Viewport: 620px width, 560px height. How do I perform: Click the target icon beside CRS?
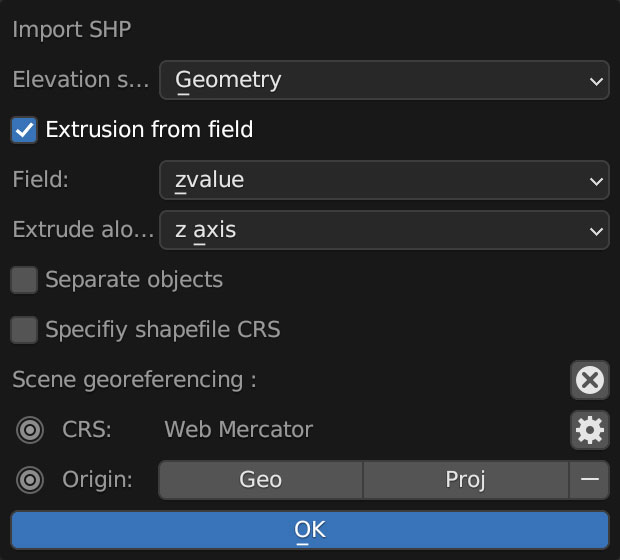tap(30, 430)
